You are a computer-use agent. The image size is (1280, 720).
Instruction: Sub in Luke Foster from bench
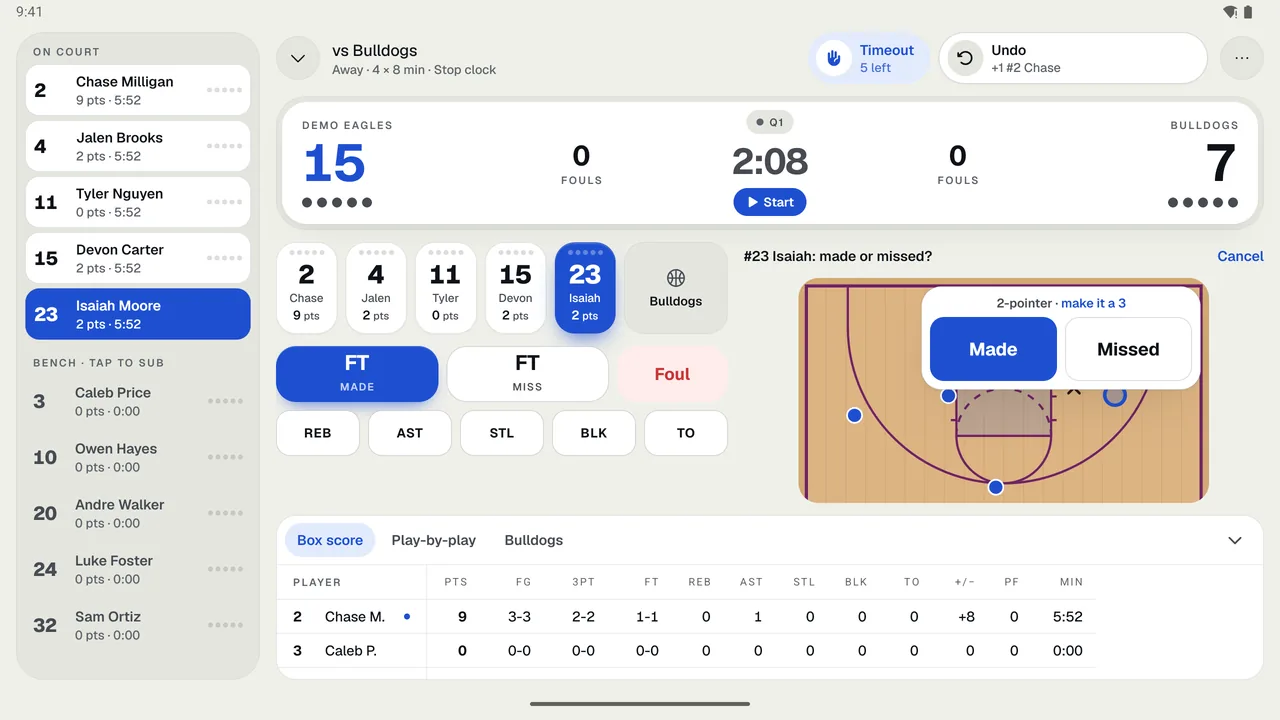138,569
